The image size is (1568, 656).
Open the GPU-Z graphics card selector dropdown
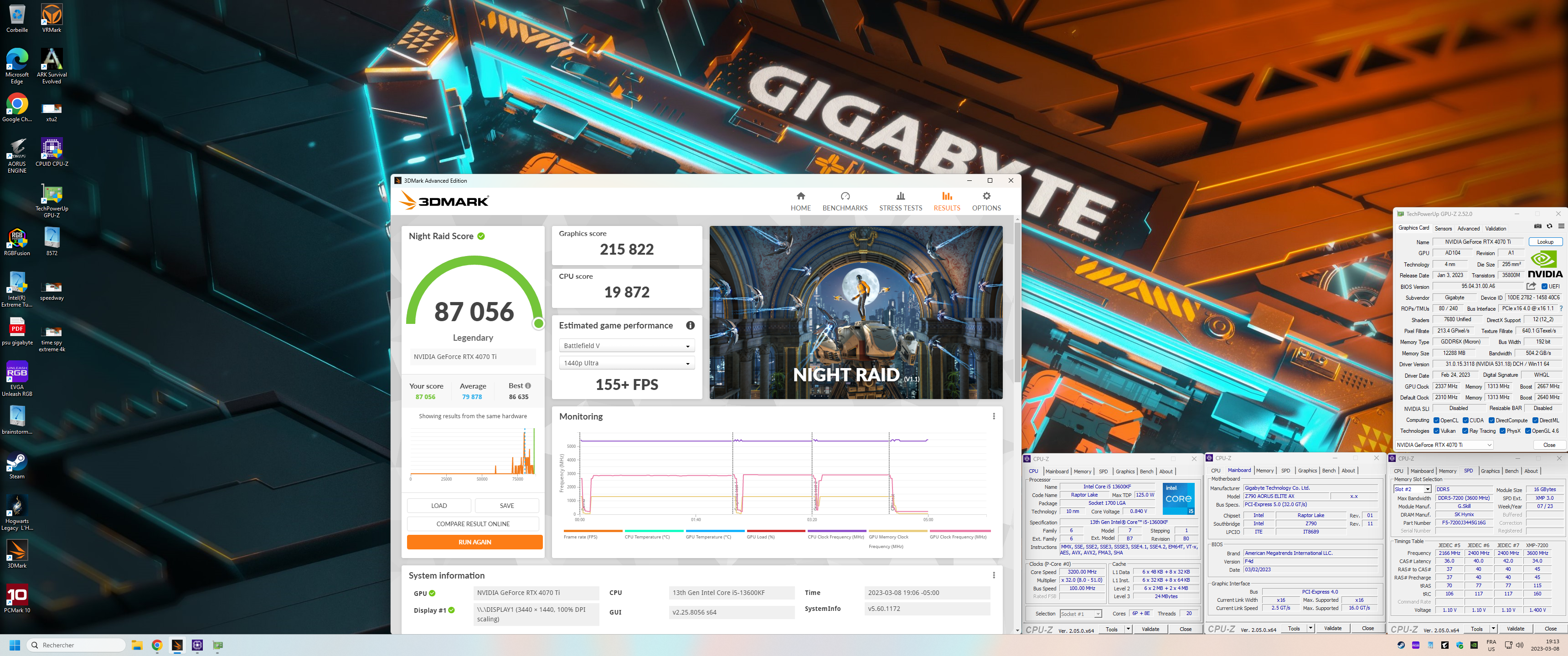[x=1444, y=445]
